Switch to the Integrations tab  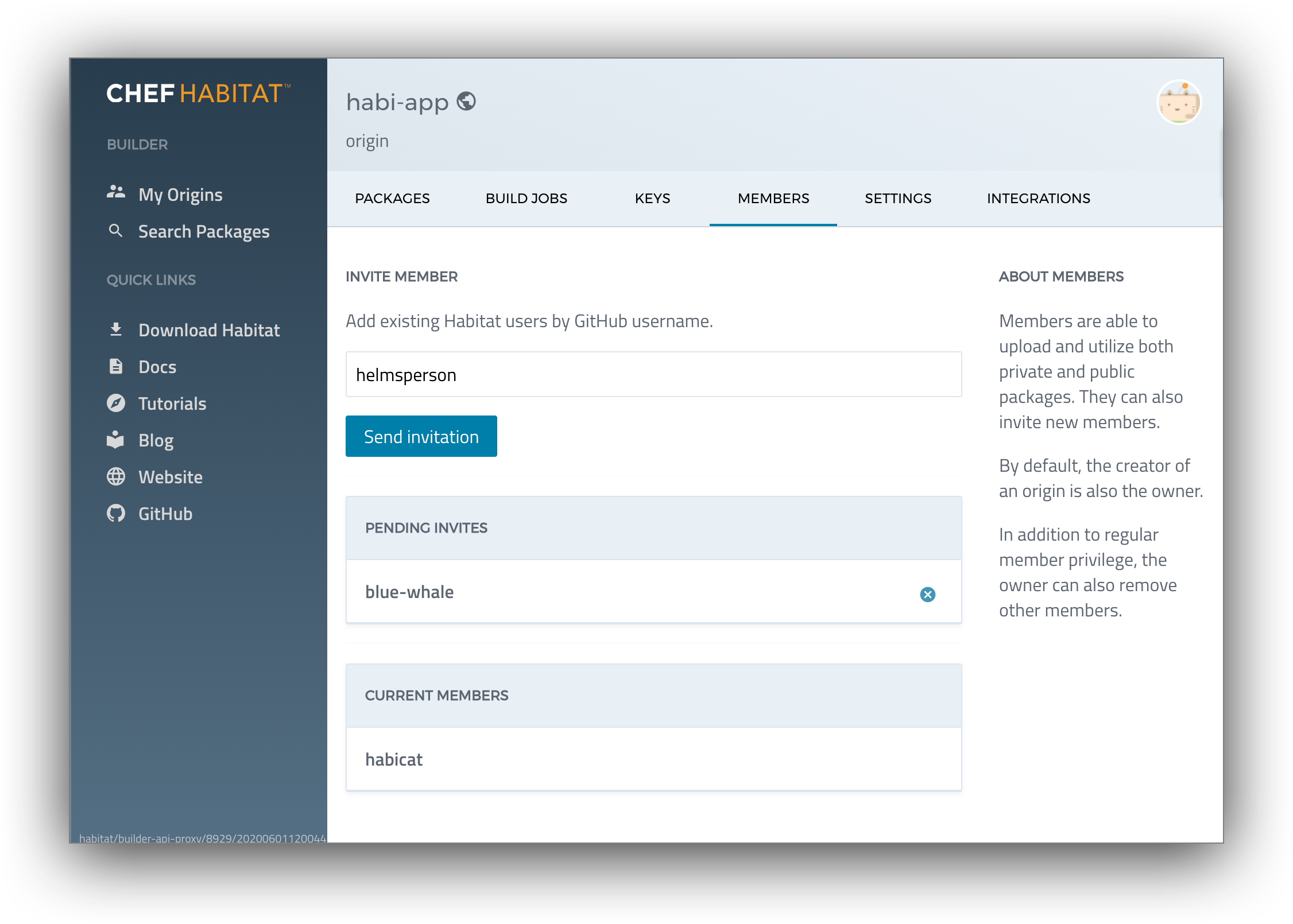tap(1038, 198)
